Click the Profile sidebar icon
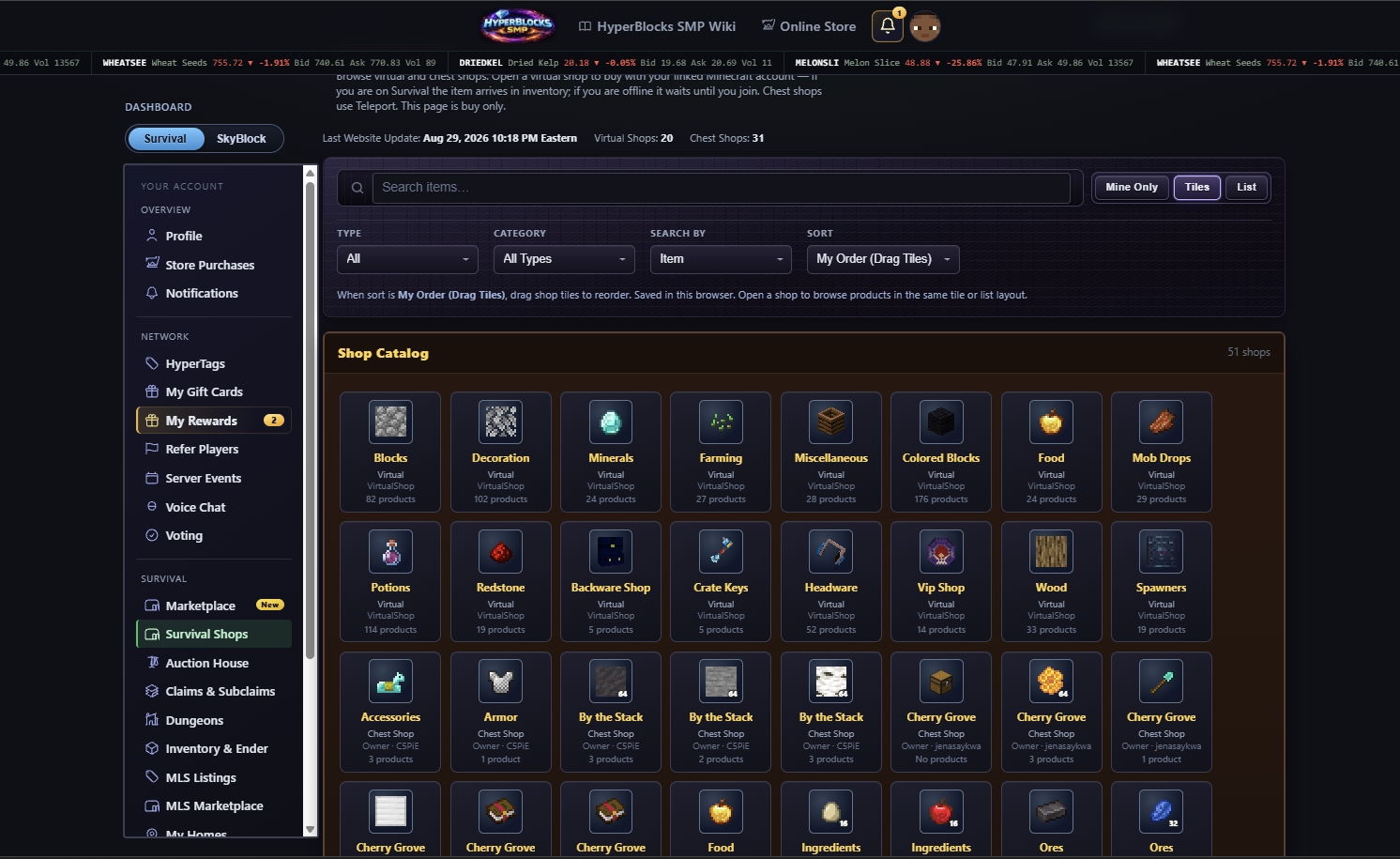Screen dimensions: 1400x859 click(x=152, y=236)
